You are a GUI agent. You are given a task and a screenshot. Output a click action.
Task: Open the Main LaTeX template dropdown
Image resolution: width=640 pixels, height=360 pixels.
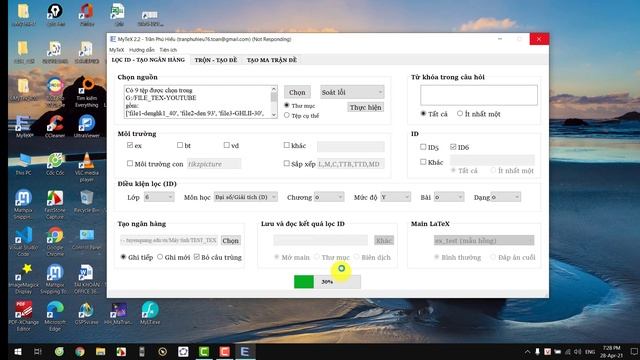pyautogui.click(x=484, y=240)
